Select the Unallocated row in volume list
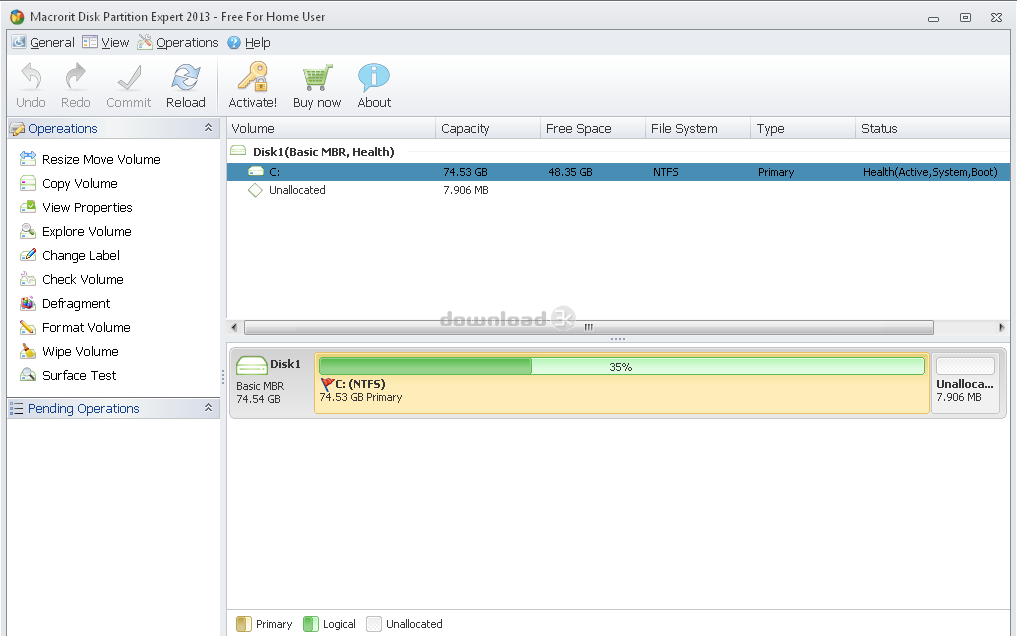The height and width of the screenshot is (636, 1017). pyautogui.click(x=618, y=190)
